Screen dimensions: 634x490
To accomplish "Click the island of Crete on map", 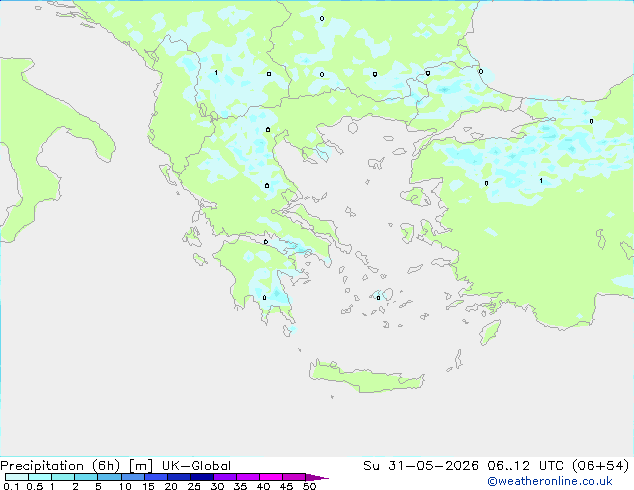I will (x=366, y=377).
